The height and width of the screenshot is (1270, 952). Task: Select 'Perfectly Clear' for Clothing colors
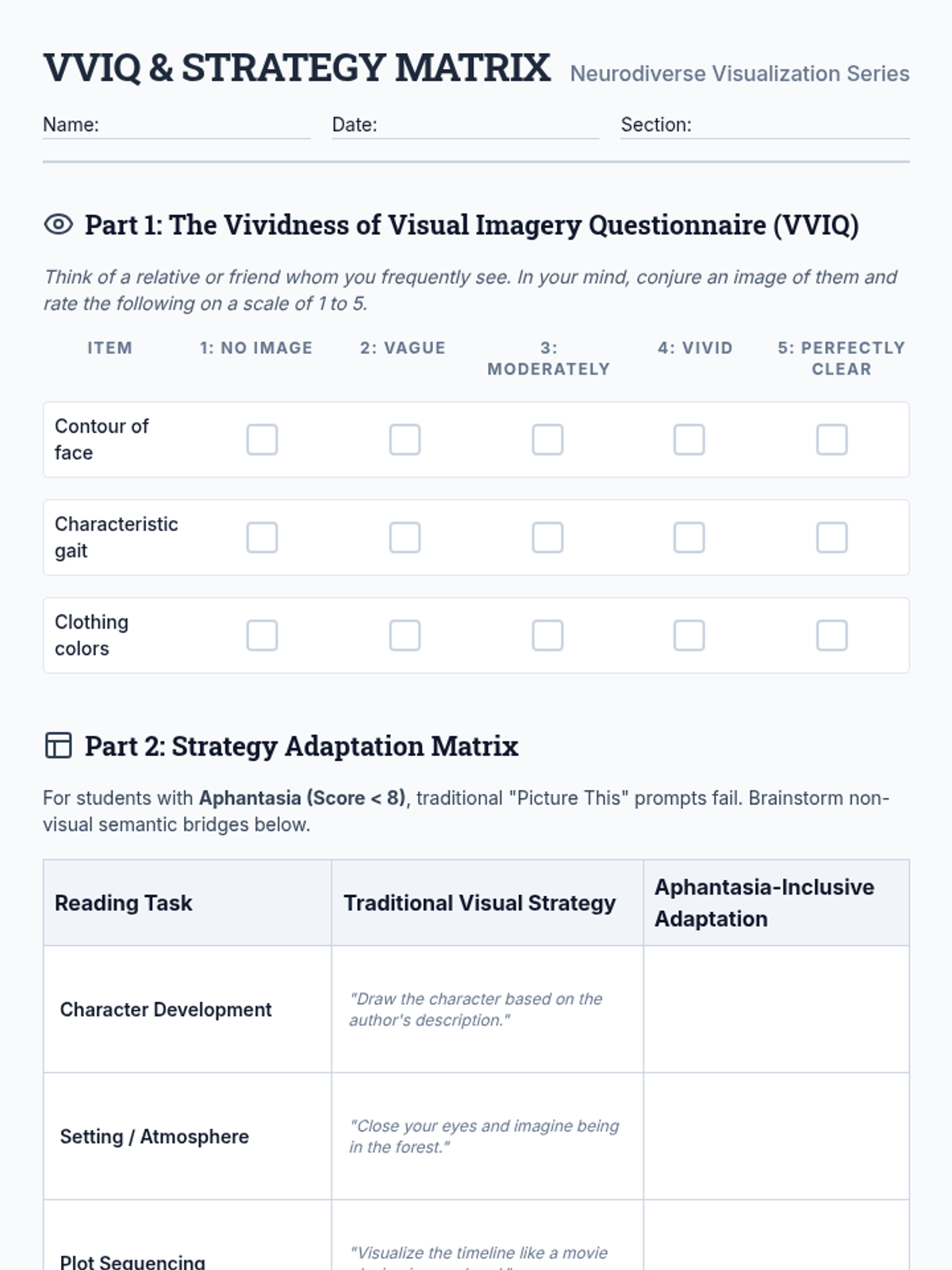(831, 636)
